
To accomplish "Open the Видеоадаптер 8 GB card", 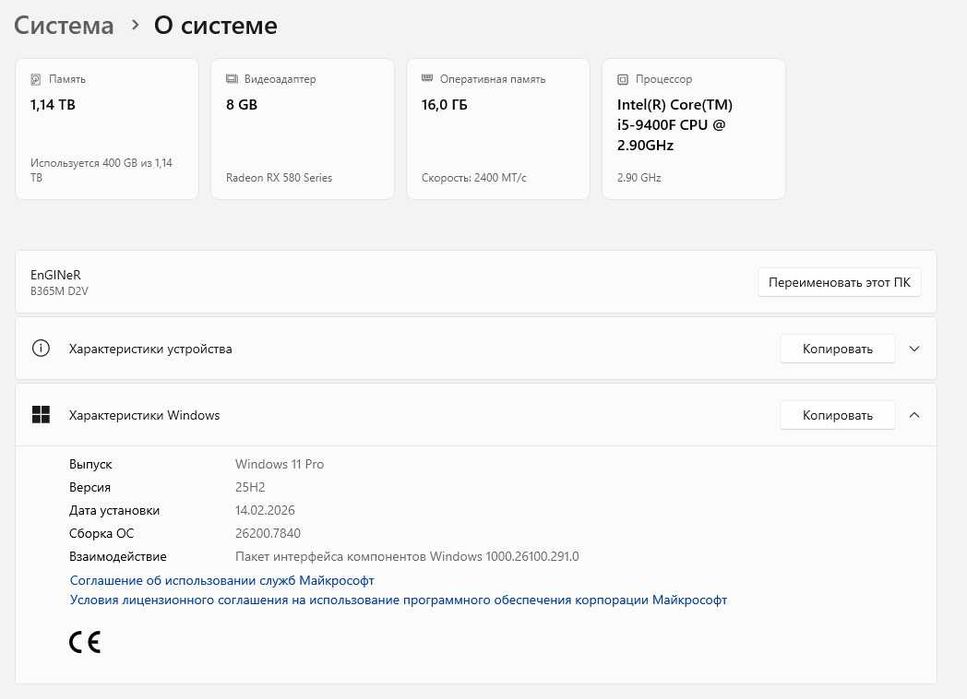I will [302, 129].
